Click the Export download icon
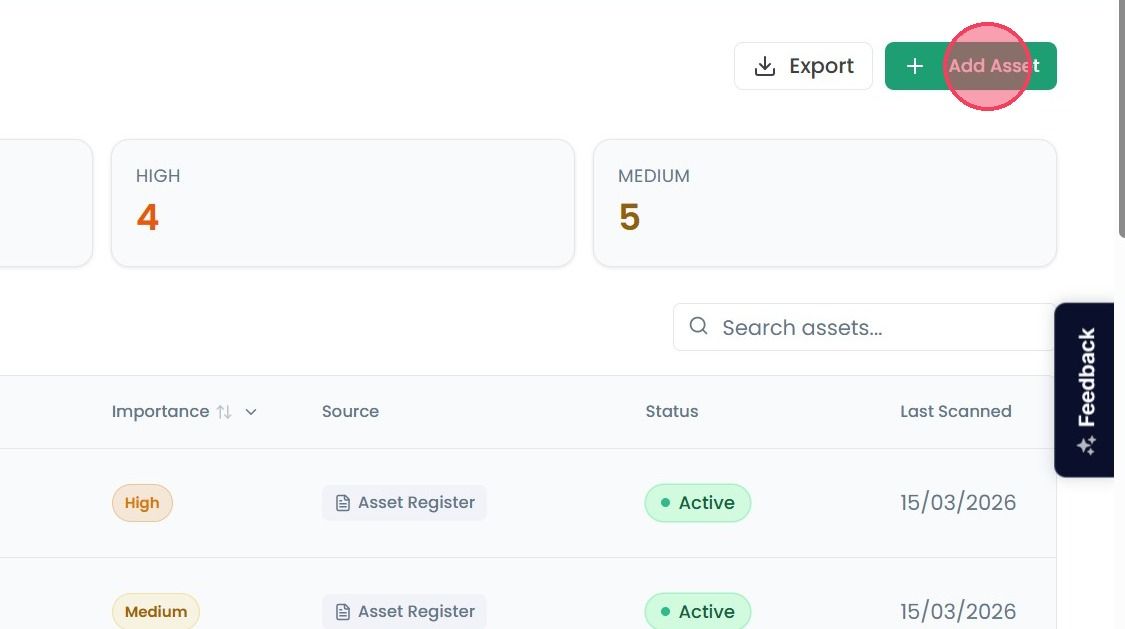Viewport: 1125px width, 629px height. (x=765, y=66)
